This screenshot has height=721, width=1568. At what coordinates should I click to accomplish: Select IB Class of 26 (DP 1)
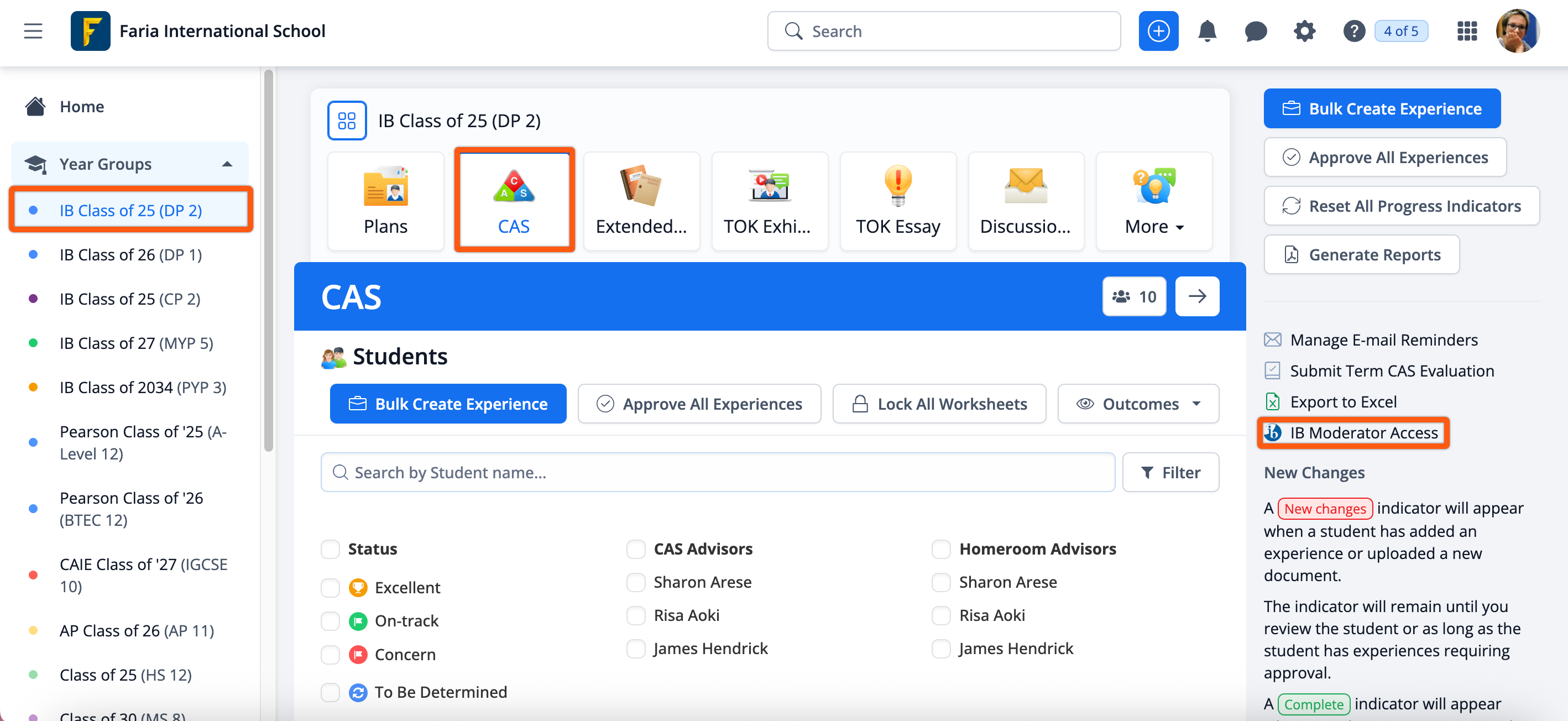click(130, 254)
